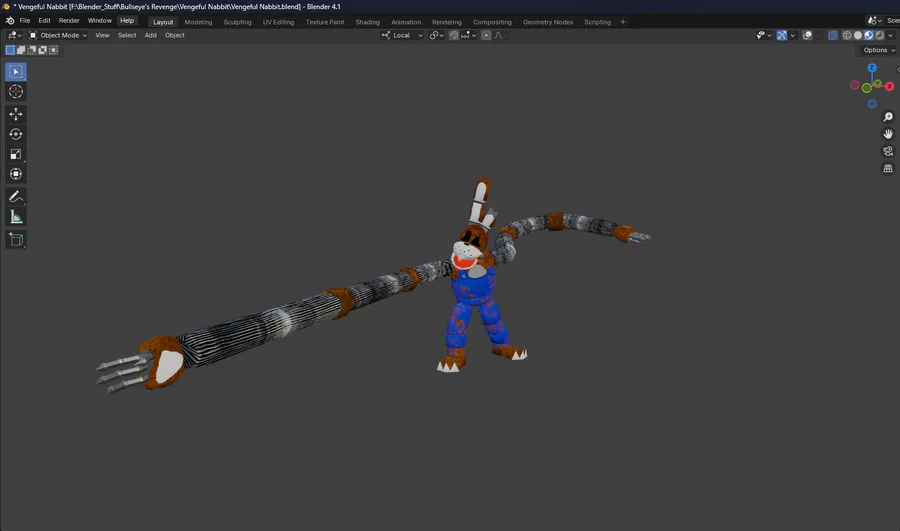The height and width of the screenshot is (531, 900).
Task: Open the gizmo options dropdown arrow
Action: click(793, 35)
